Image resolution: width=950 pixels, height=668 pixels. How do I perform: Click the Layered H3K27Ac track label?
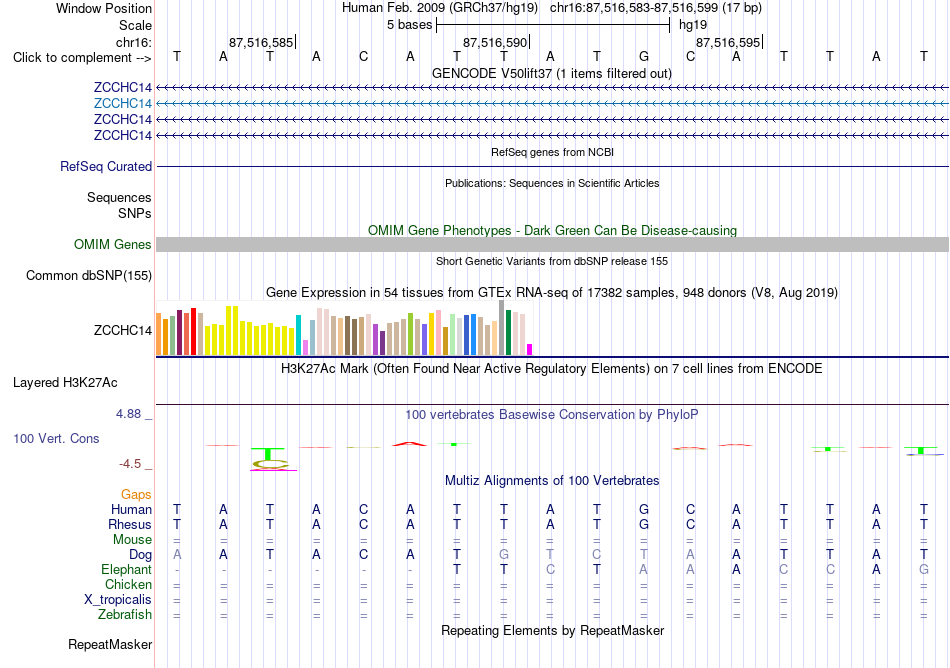tap(65, 383)
